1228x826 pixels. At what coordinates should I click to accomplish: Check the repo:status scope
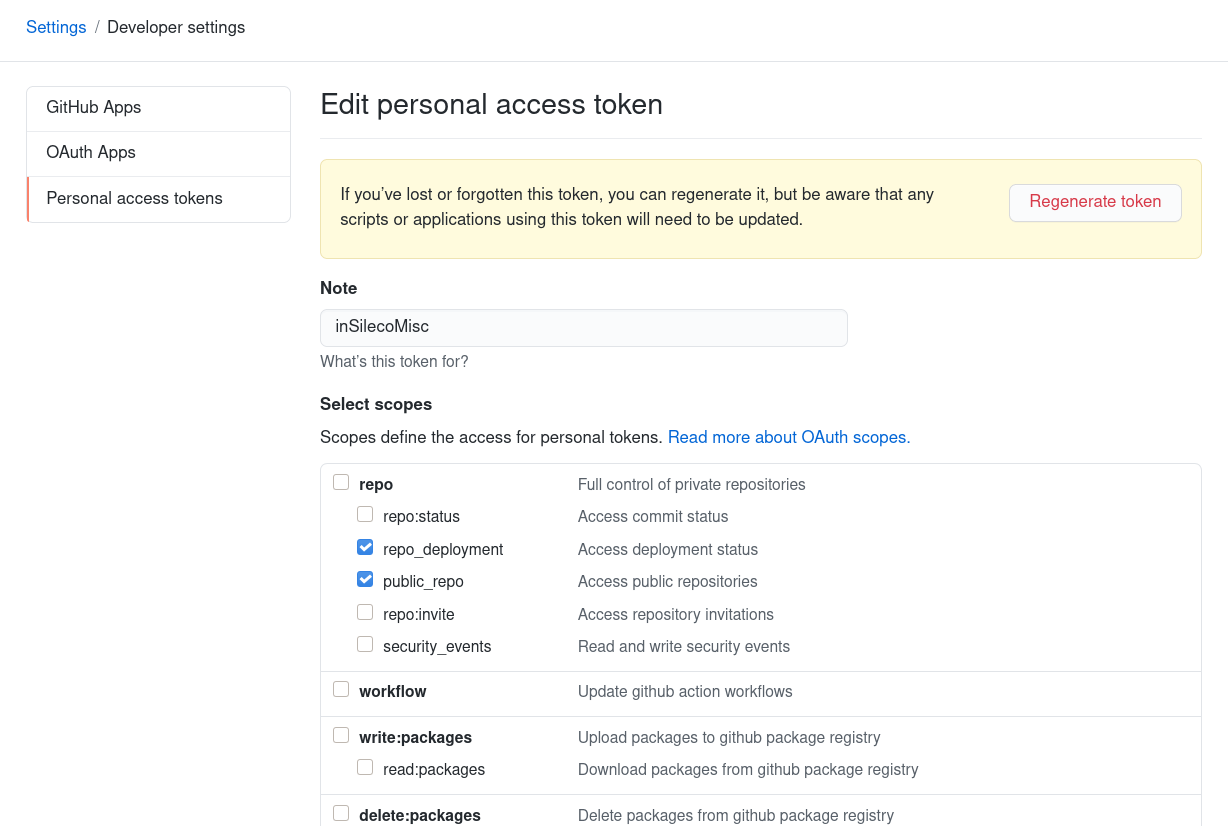[365, 514]
